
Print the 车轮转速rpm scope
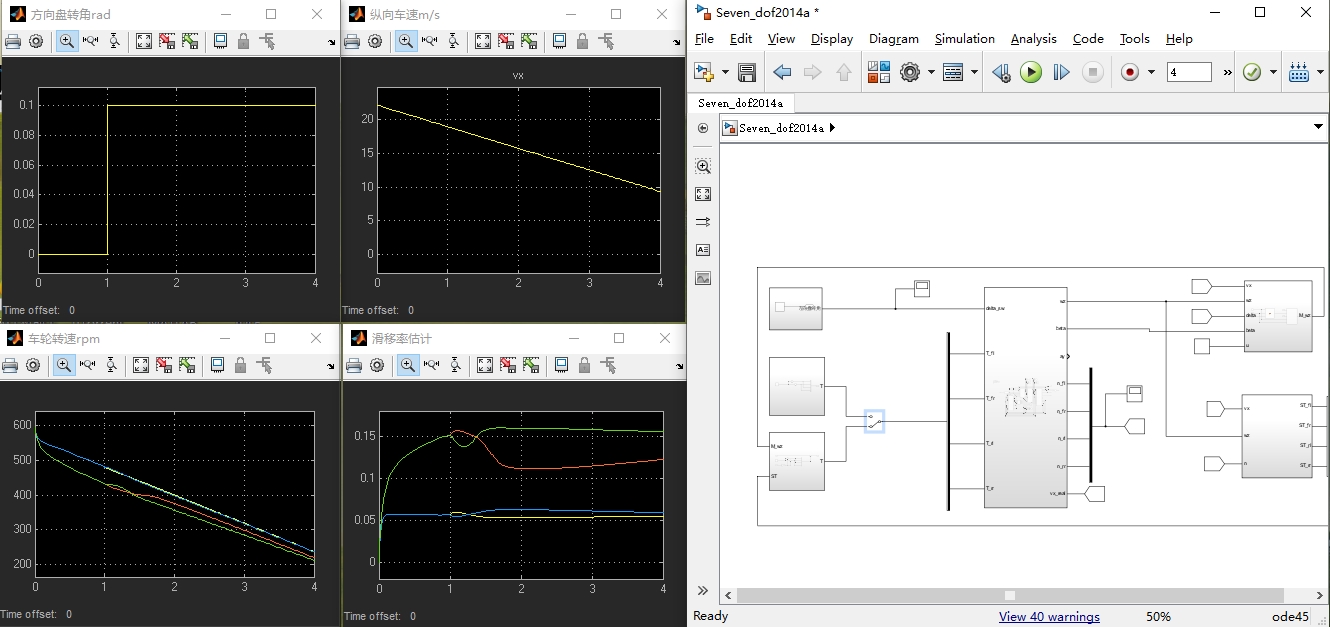[x=10, y=365]
